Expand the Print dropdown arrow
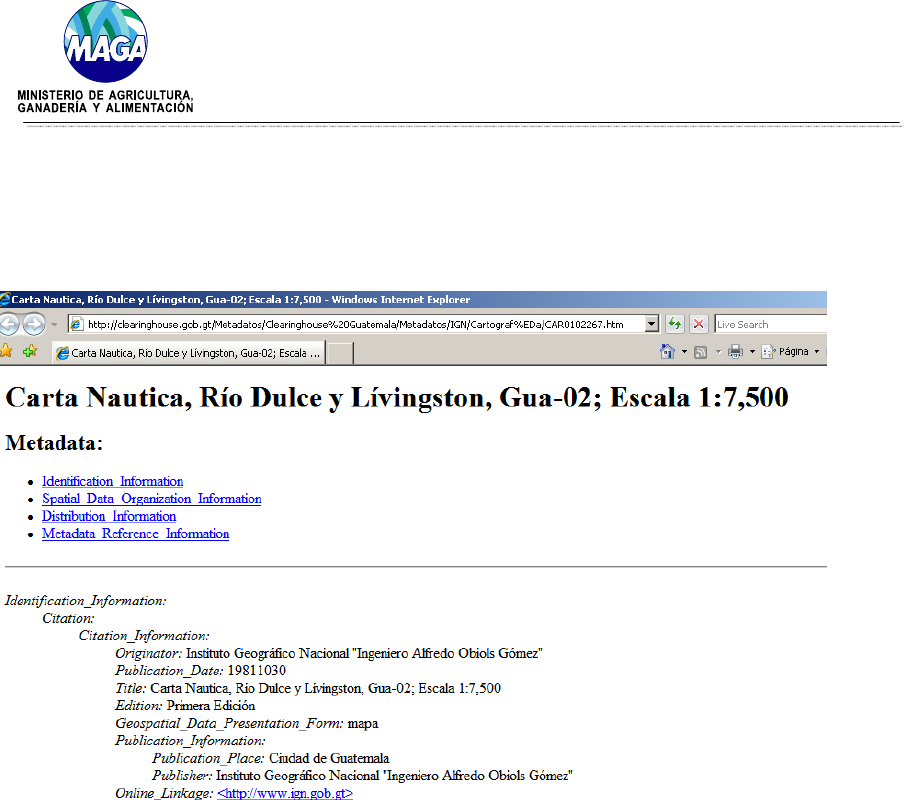Image resolution: width=904 pixels, height=800 pixels. pos(752,352)
